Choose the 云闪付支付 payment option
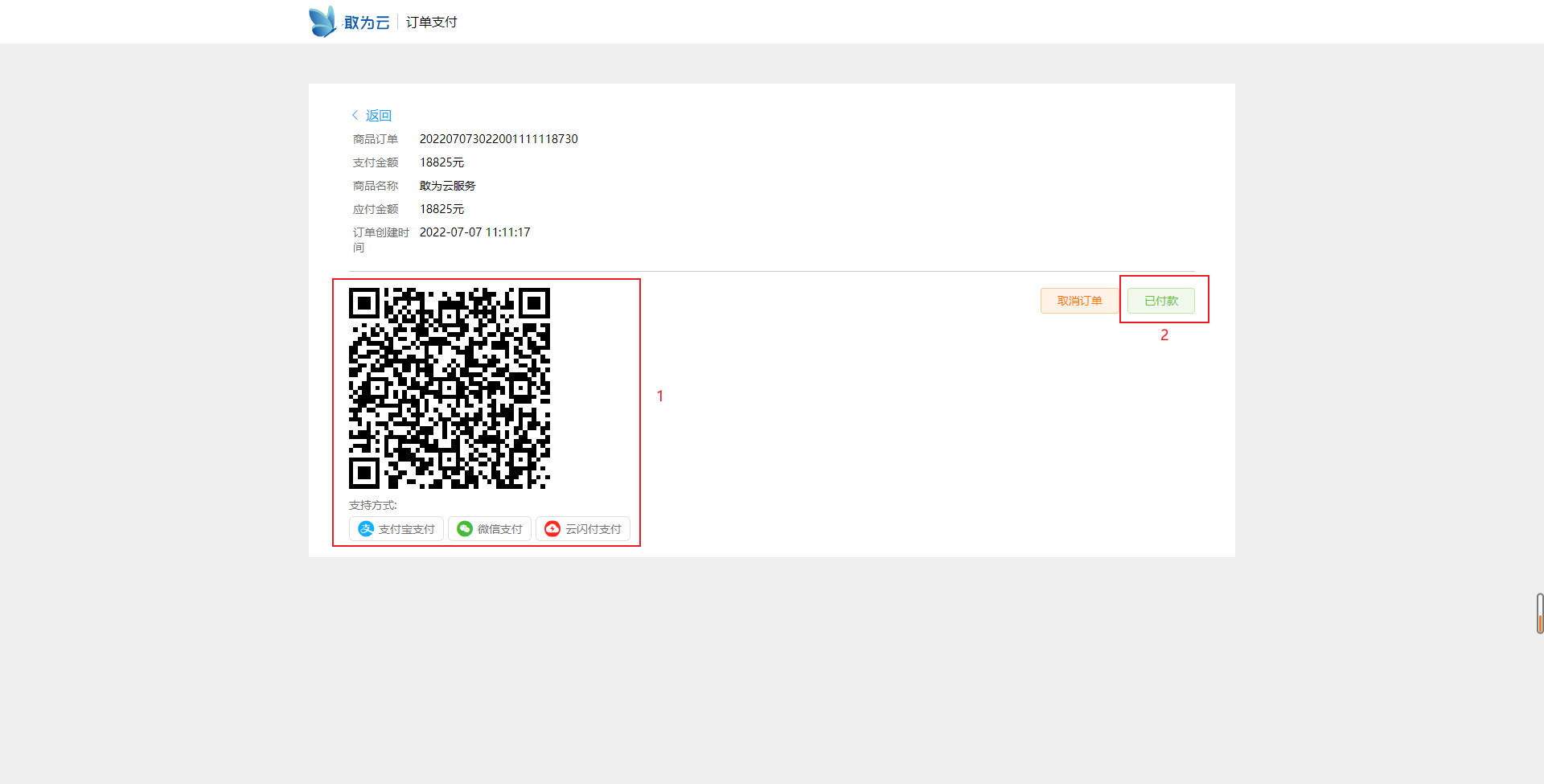1544x784 pixels. [583, 528]
